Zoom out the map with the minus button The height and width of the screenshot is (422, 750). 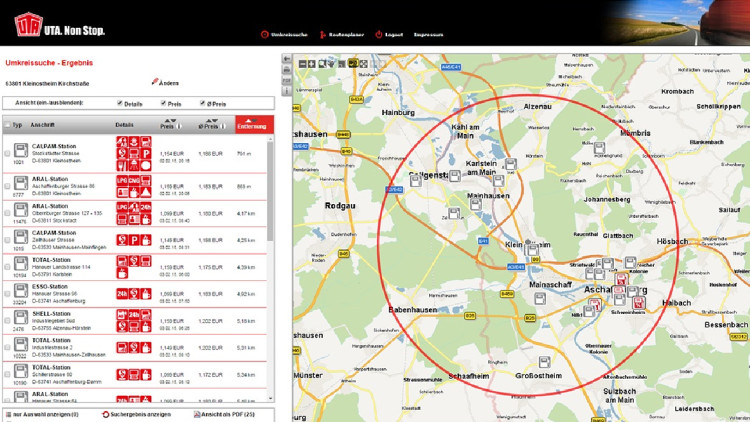(302, 64)
